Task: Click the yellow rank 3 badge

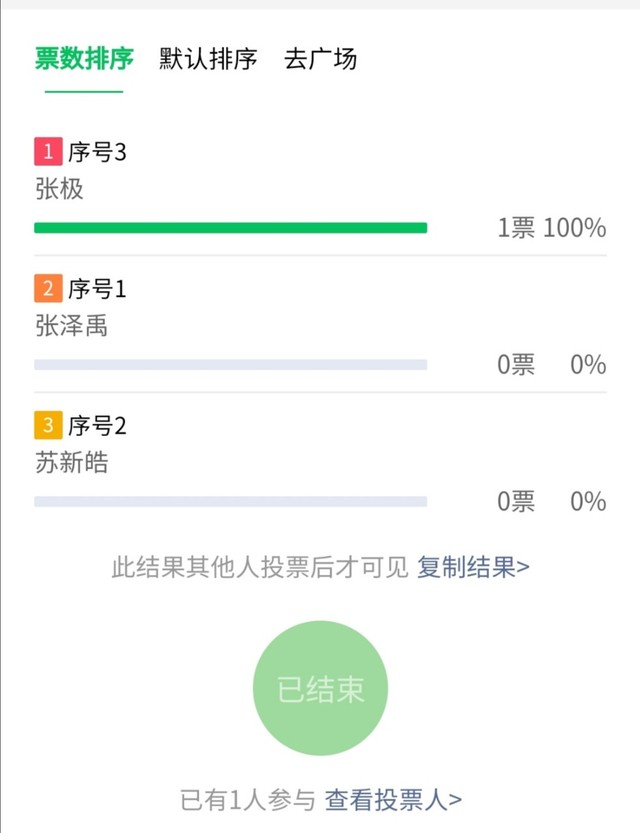Action: pos(48,426)
